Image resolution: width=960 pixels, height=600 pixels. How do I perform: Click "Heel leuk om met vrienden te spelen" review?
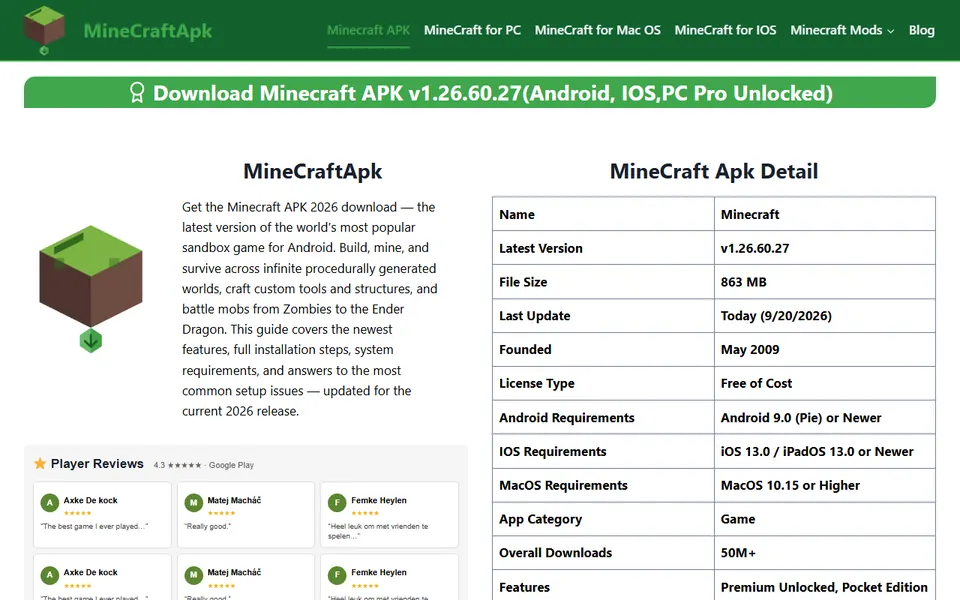[378, 531]
